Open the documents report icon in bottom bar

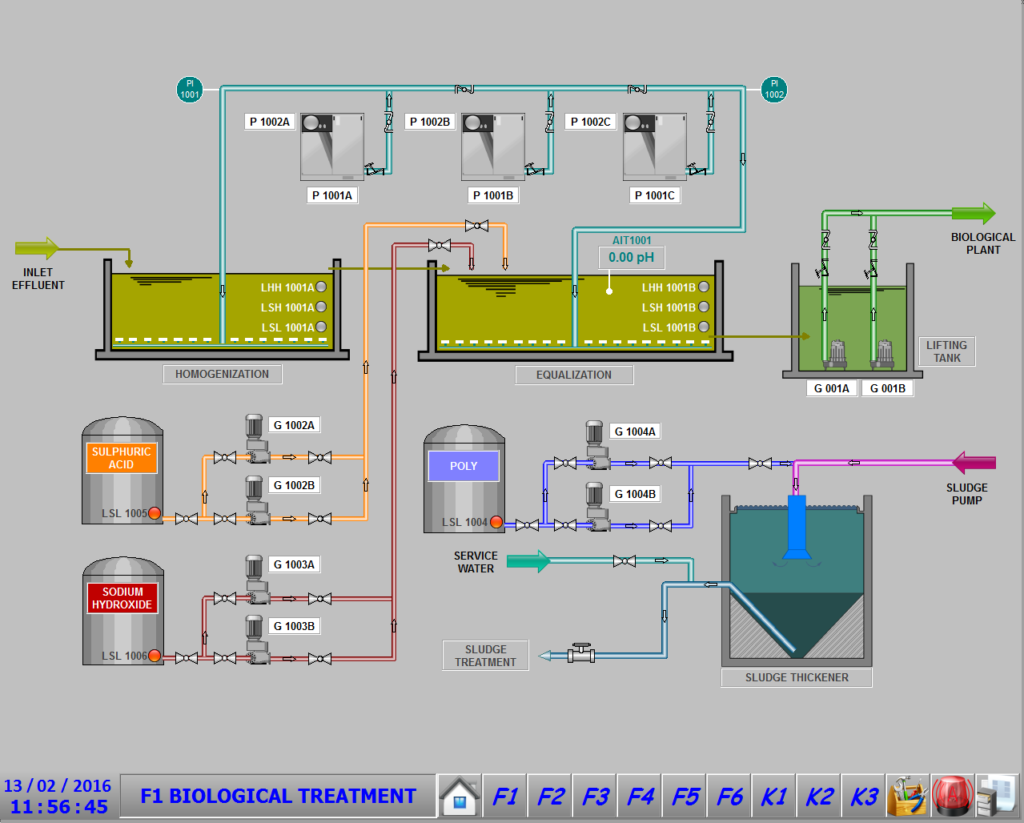click(x=997, y=796)
